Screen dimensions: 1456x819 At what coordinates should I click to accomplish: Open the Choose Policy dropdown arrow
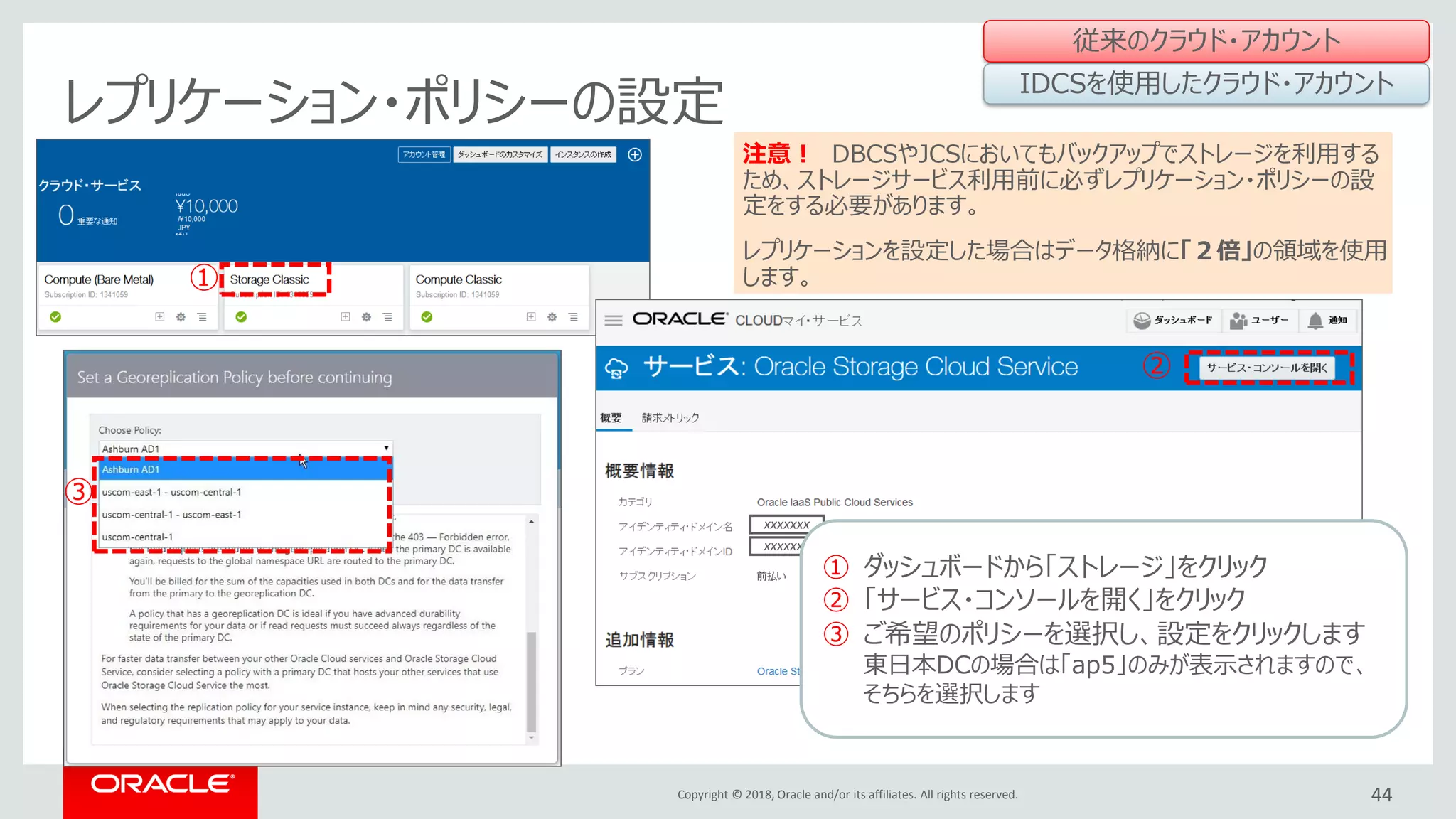pyautogui.click(x=386, y=449)
